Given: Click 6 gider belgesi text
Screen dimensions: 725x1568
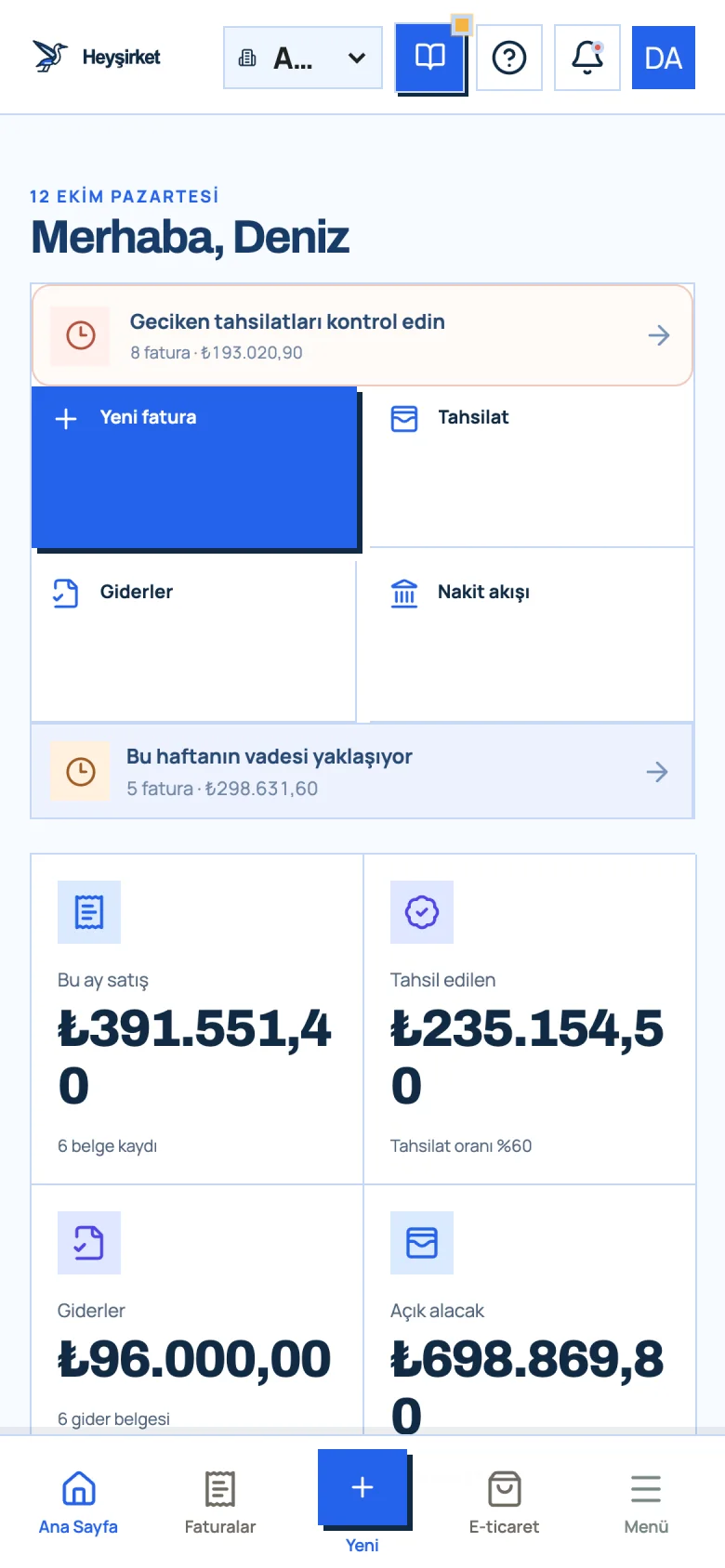Looking at the screenshot, I should [x=113, y=1419].
